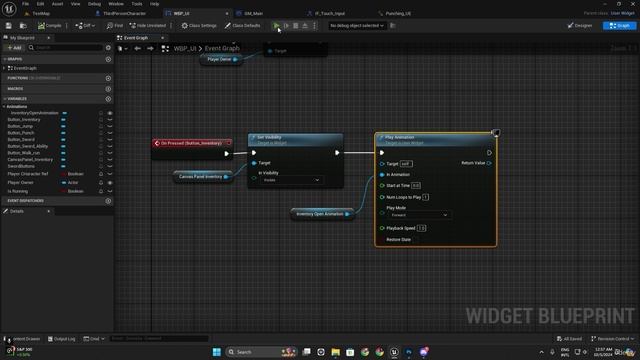Open the Debug menu
The width and height of the screenshot is (640, 360).
pos(94,4)
